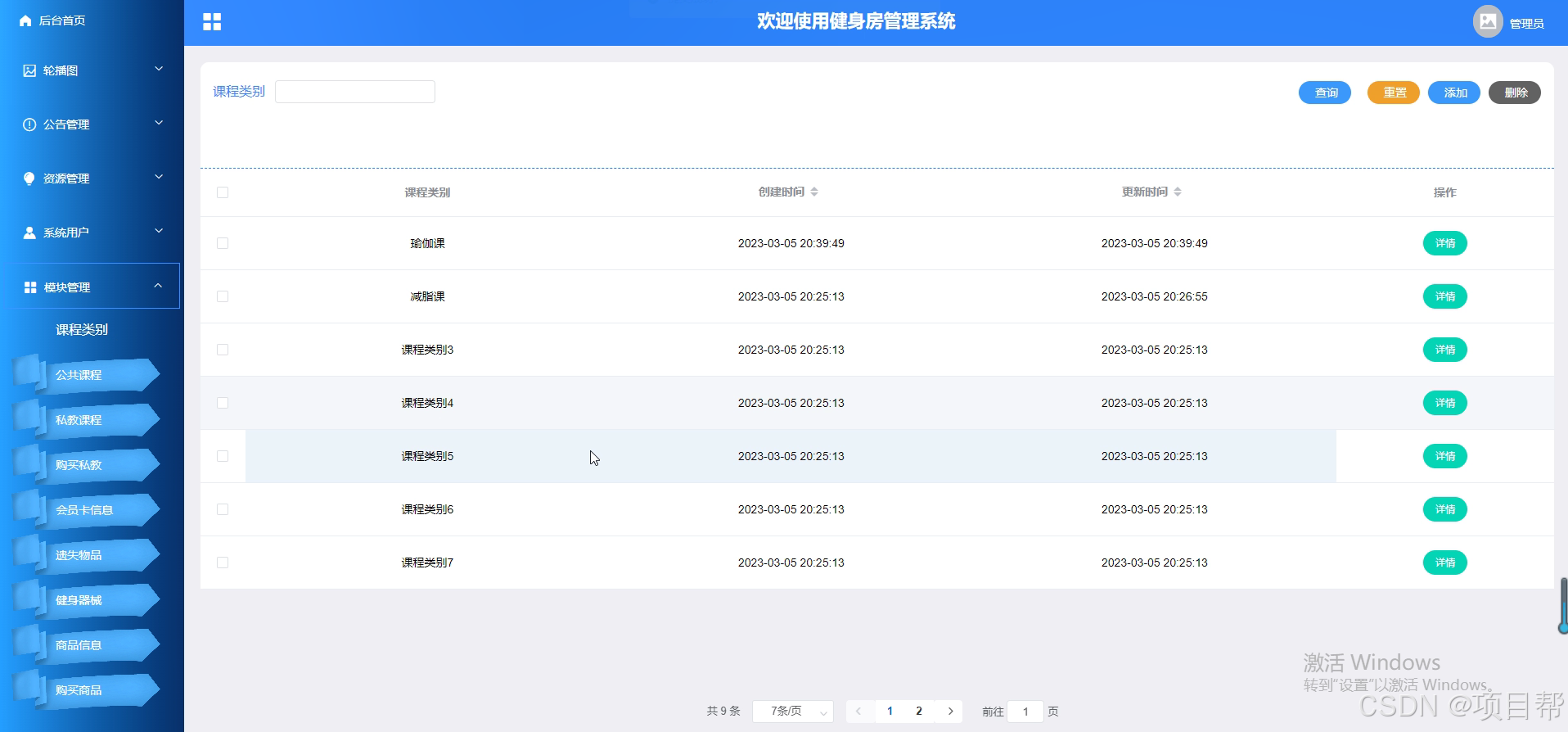
Task: Sort by 更新时间 column arrows
Action: tap(1178, 192)
